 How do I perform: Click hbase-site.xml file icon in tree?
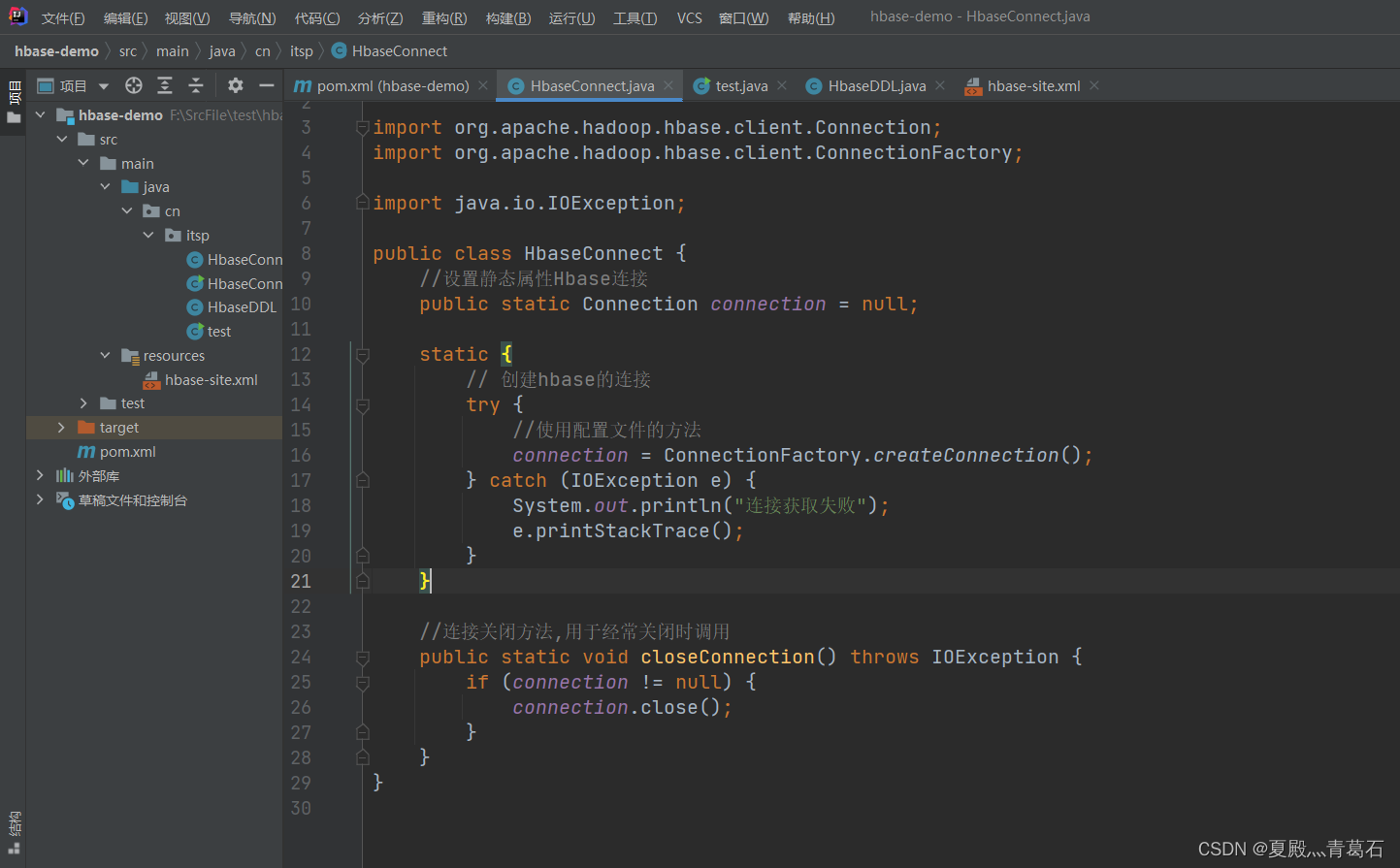pos(151,380)
